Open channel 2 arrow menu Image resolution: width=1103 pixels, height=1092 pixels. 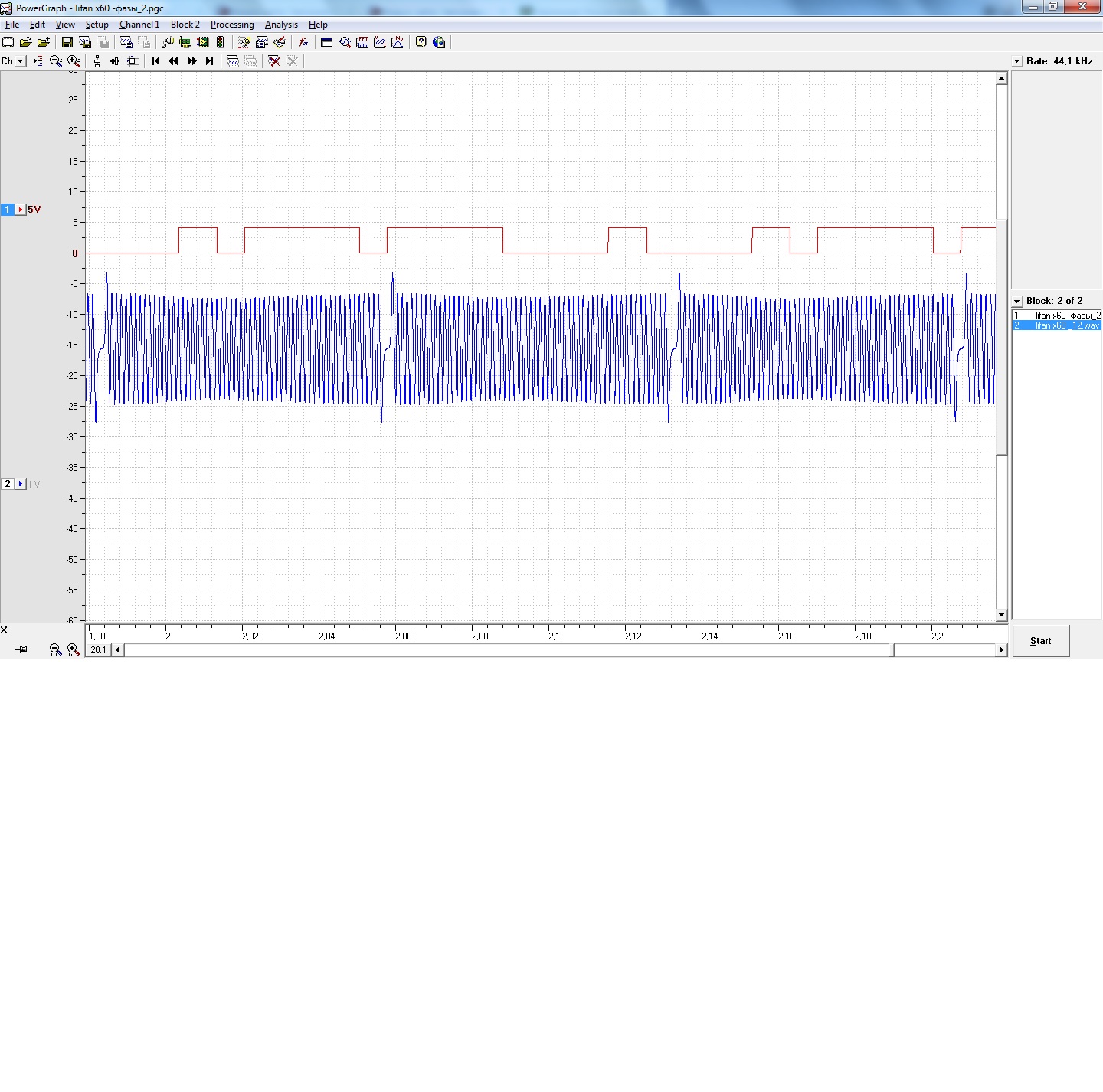[x=21, y=484]
